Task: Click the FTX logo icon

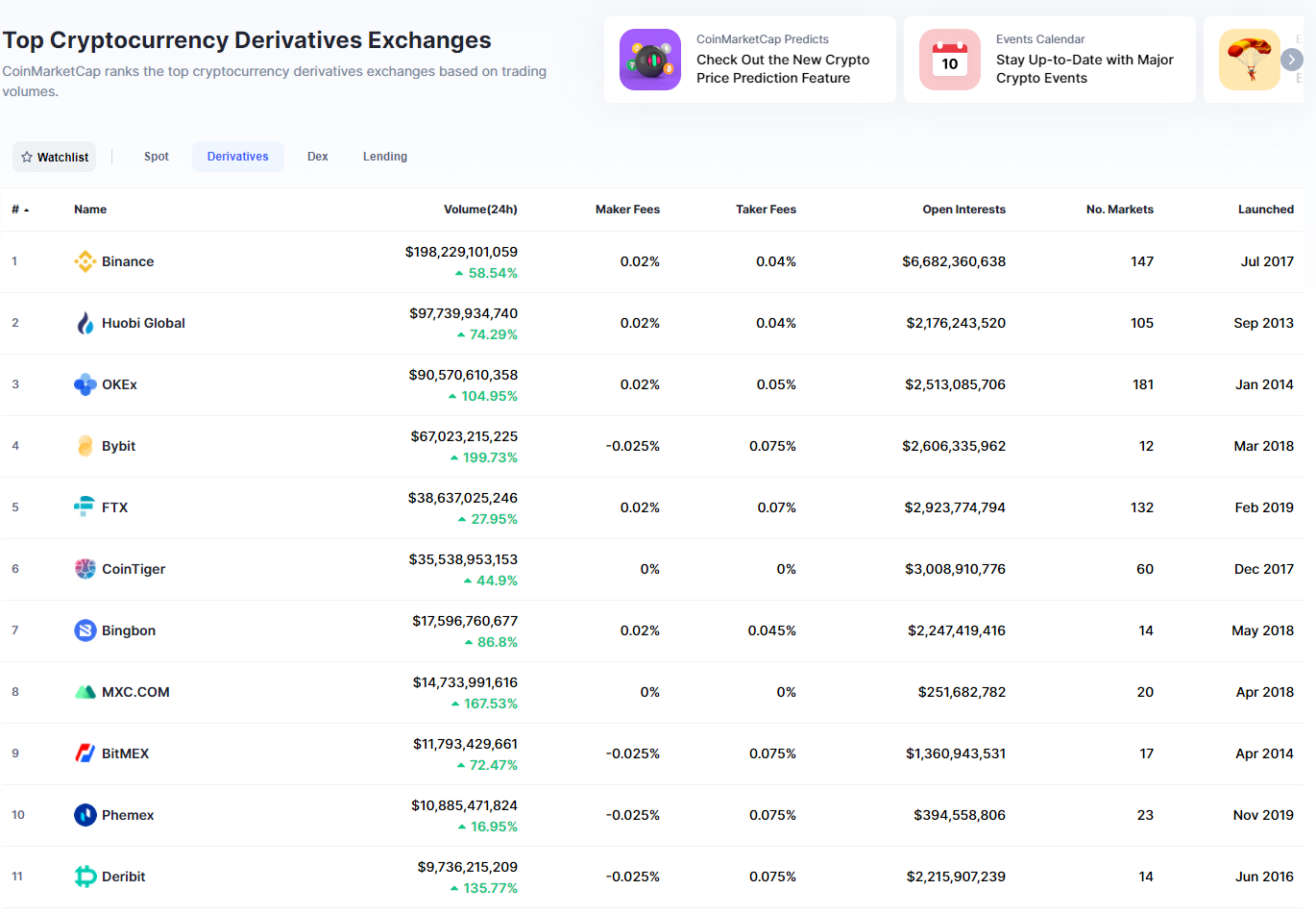Action: click(x=85, y=507)
